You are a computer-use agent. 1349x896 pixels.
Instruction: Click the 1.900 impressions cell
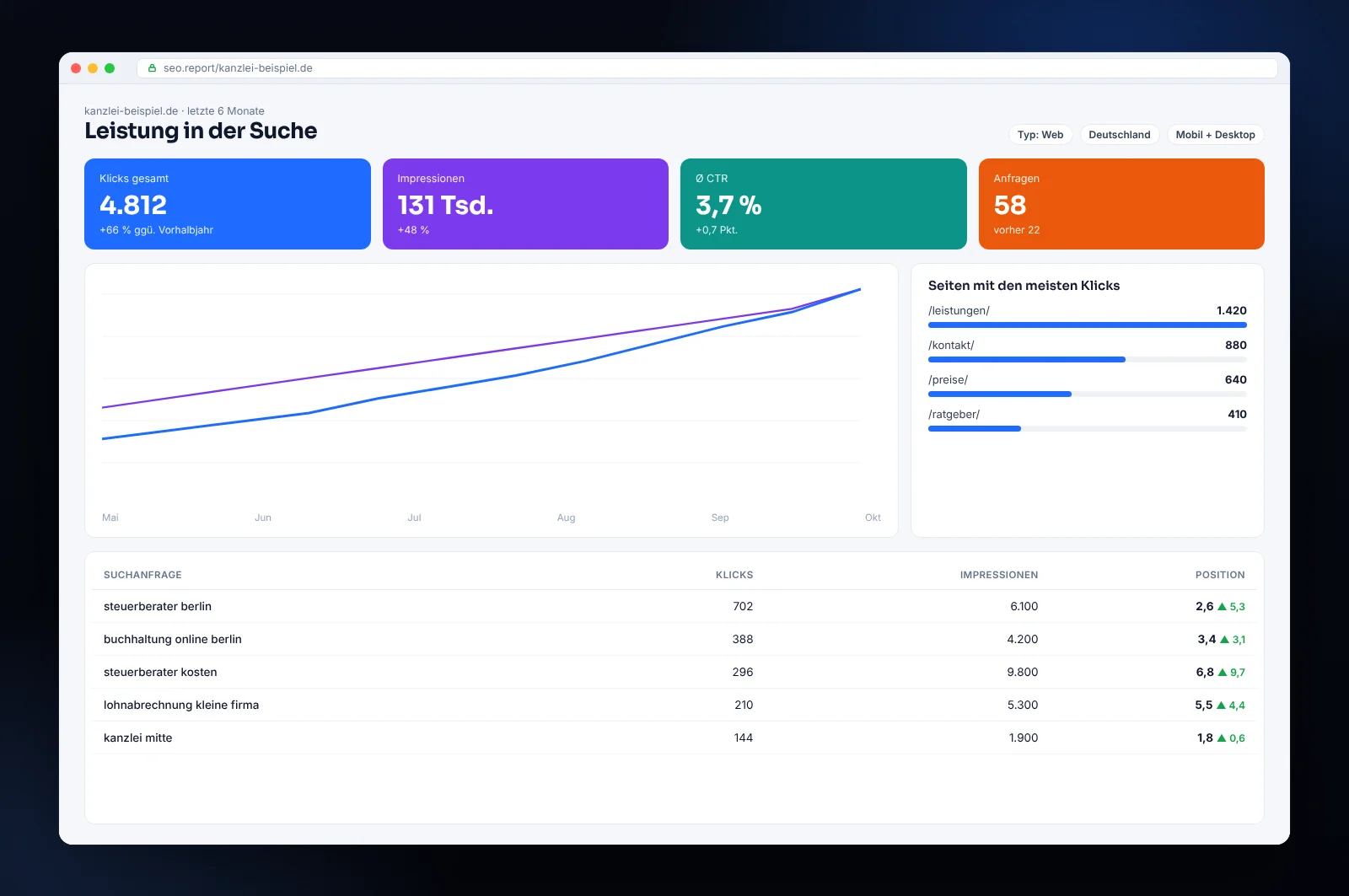(x=1024, y=738)
